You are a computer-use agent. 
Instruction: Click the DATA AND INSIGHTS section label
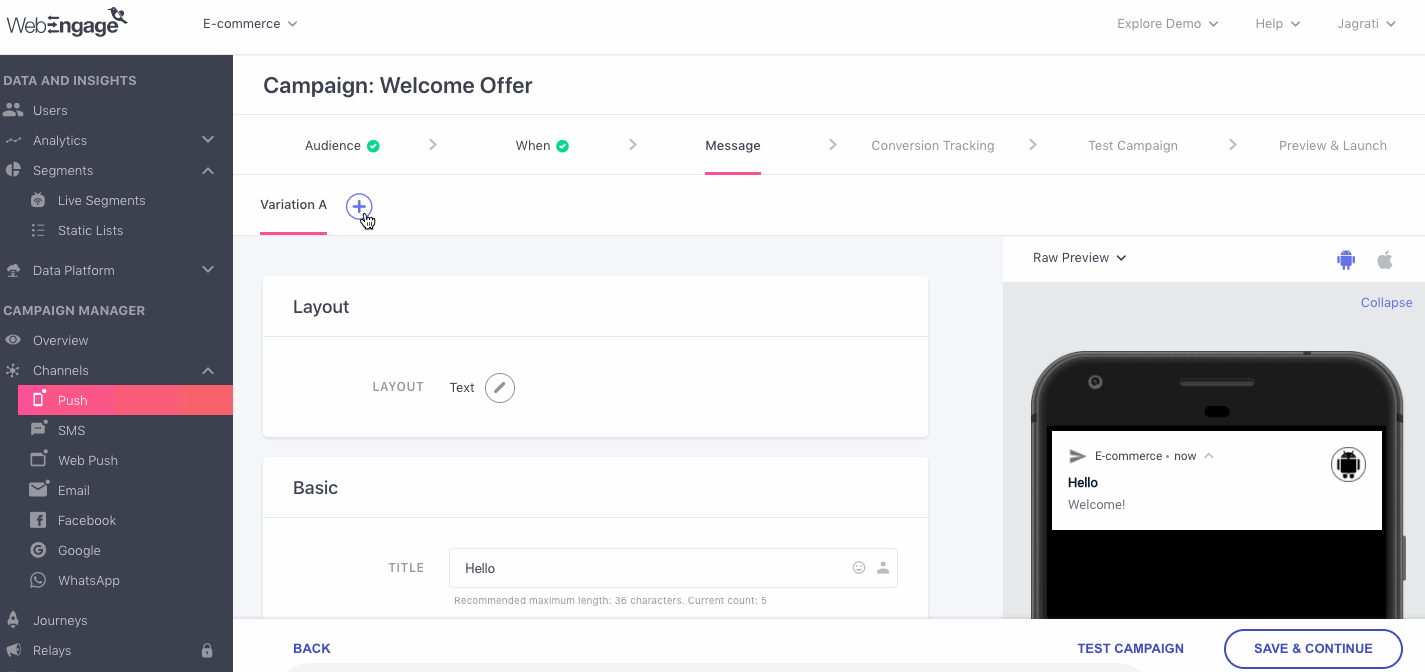click(x=70, y=80)
